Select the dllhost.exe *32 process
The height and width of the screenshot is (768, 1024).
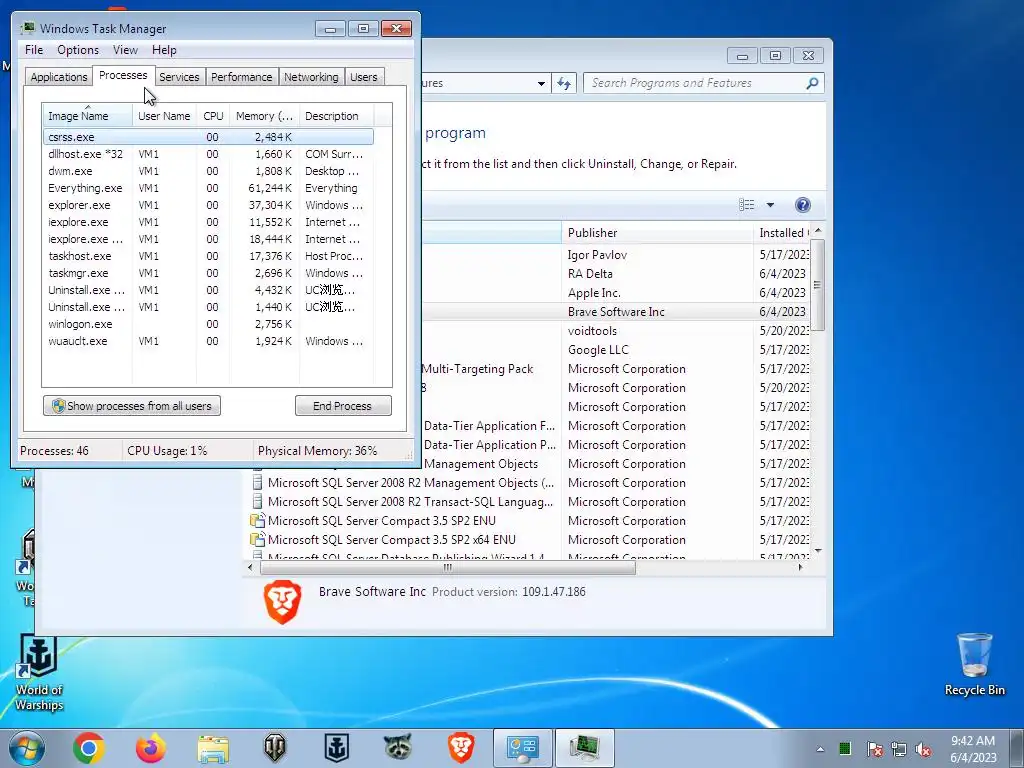pos(208,154)
